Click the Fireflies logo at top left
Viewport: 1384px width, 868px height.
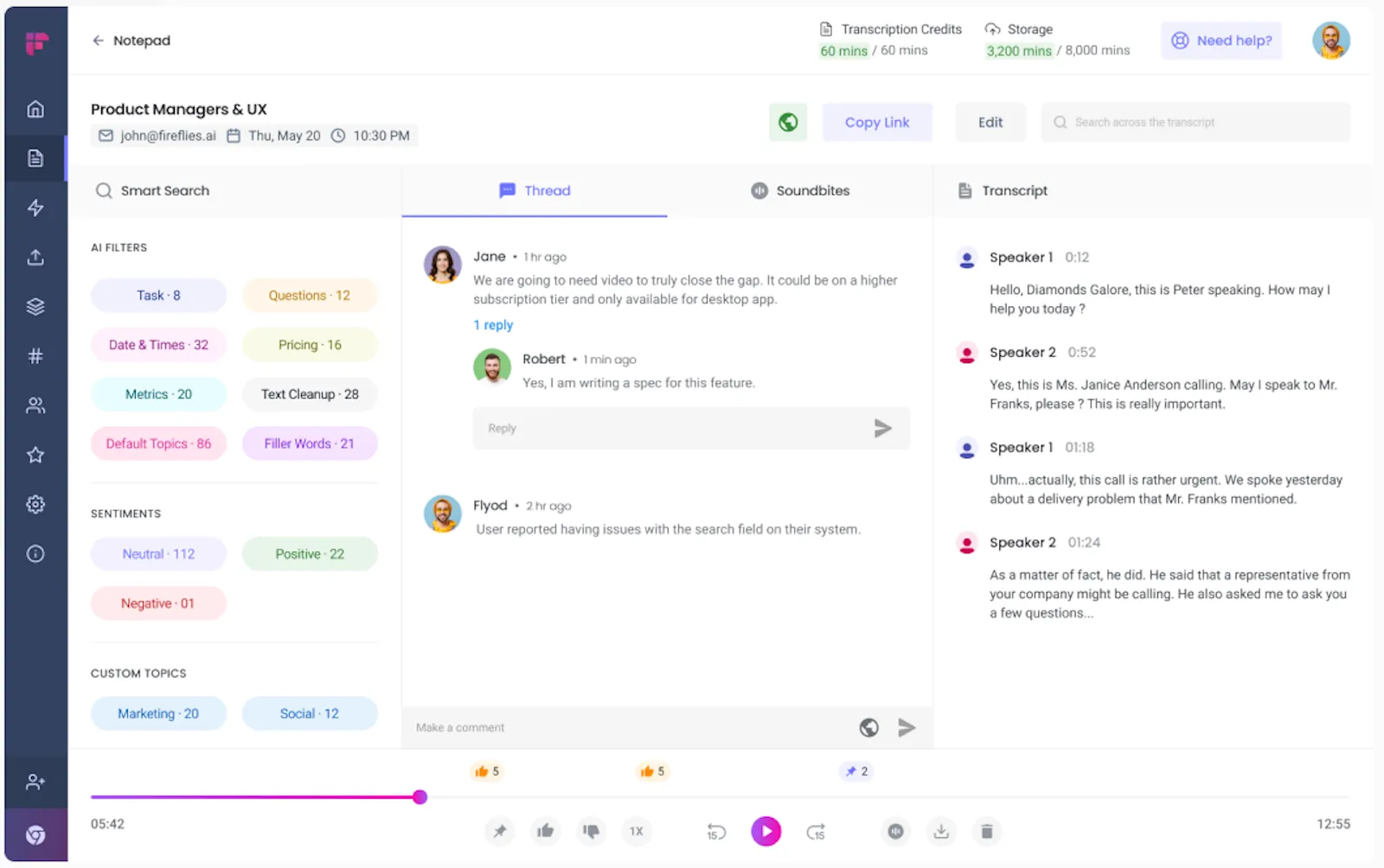coord(36,42)
